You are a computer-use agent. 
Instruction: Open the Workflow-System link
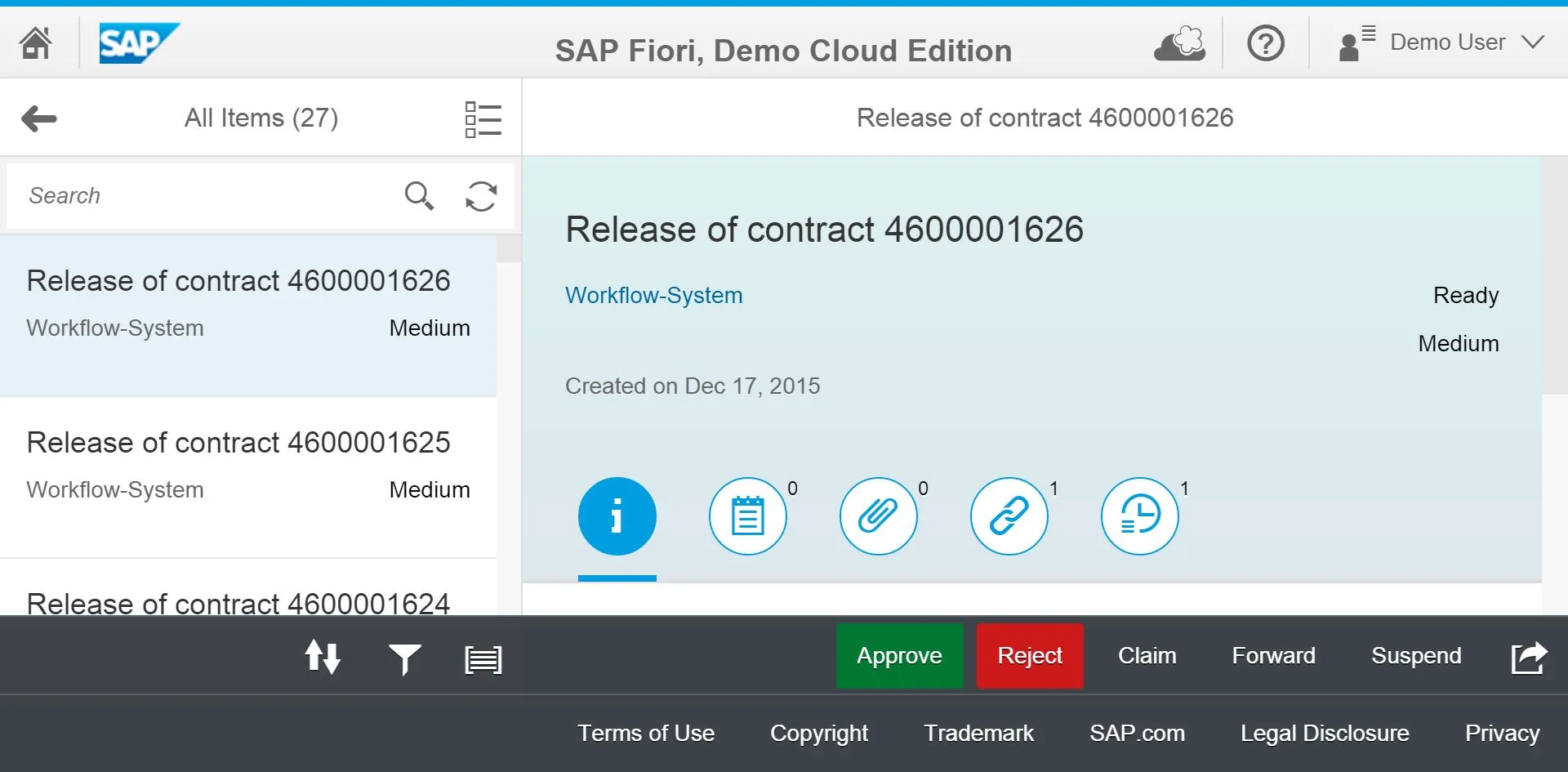(653, 296)
